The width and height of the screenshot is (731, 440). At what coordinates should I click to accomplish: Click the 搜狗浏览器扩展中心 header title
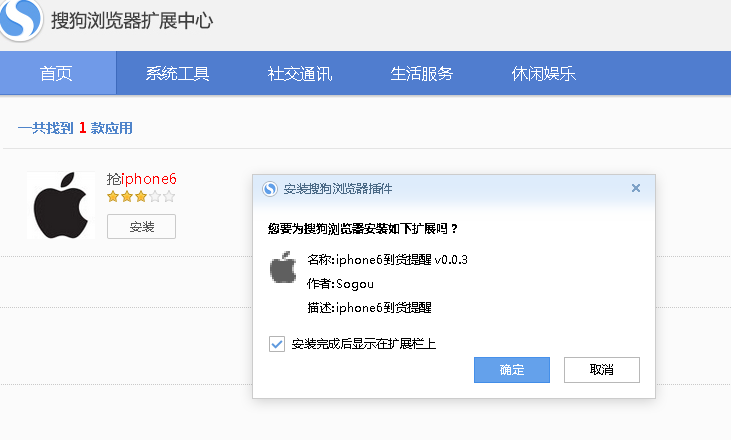tap(132, 21)
